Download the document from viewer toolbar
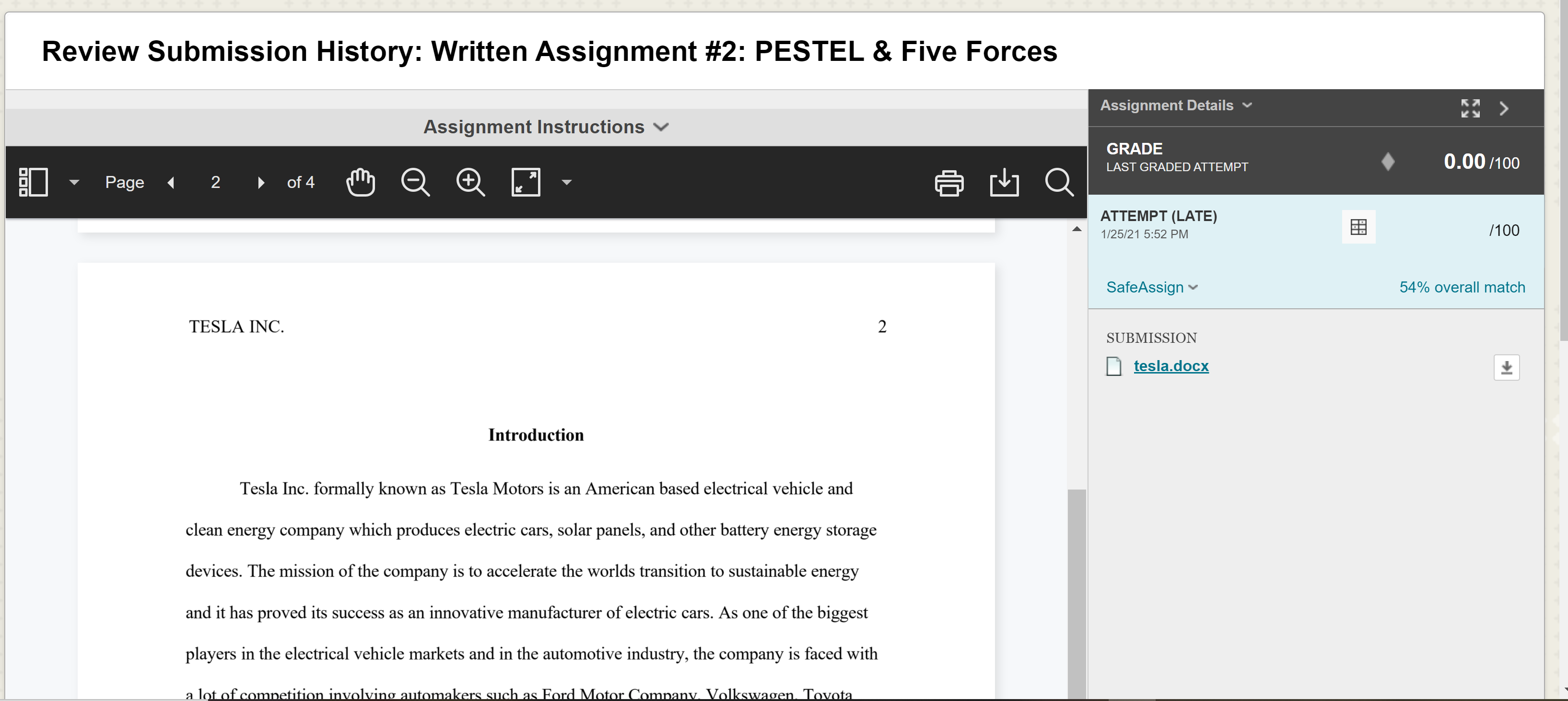 [x=1005, y=182]
